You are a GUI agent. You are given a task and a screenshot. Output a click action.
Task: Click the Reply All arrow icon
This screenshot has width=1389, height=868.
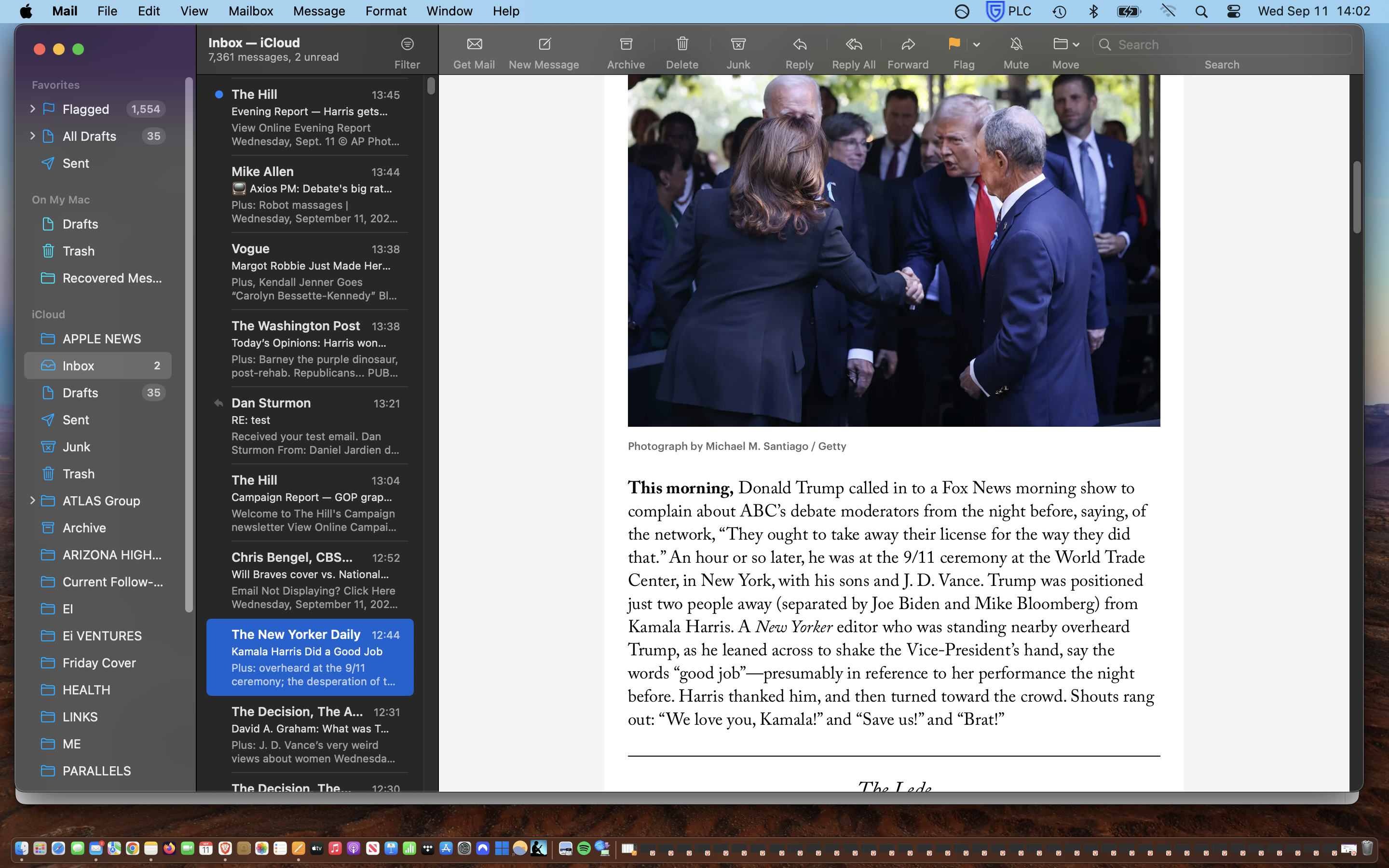854,44
